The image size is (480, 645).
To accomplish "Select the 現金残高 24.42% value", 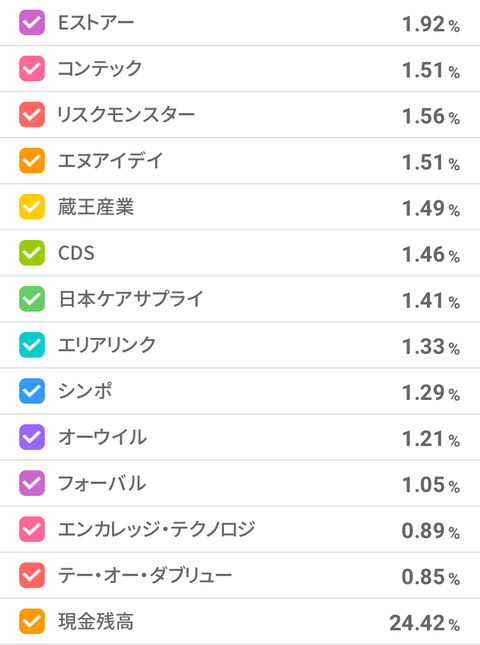I will pos(425,623).
